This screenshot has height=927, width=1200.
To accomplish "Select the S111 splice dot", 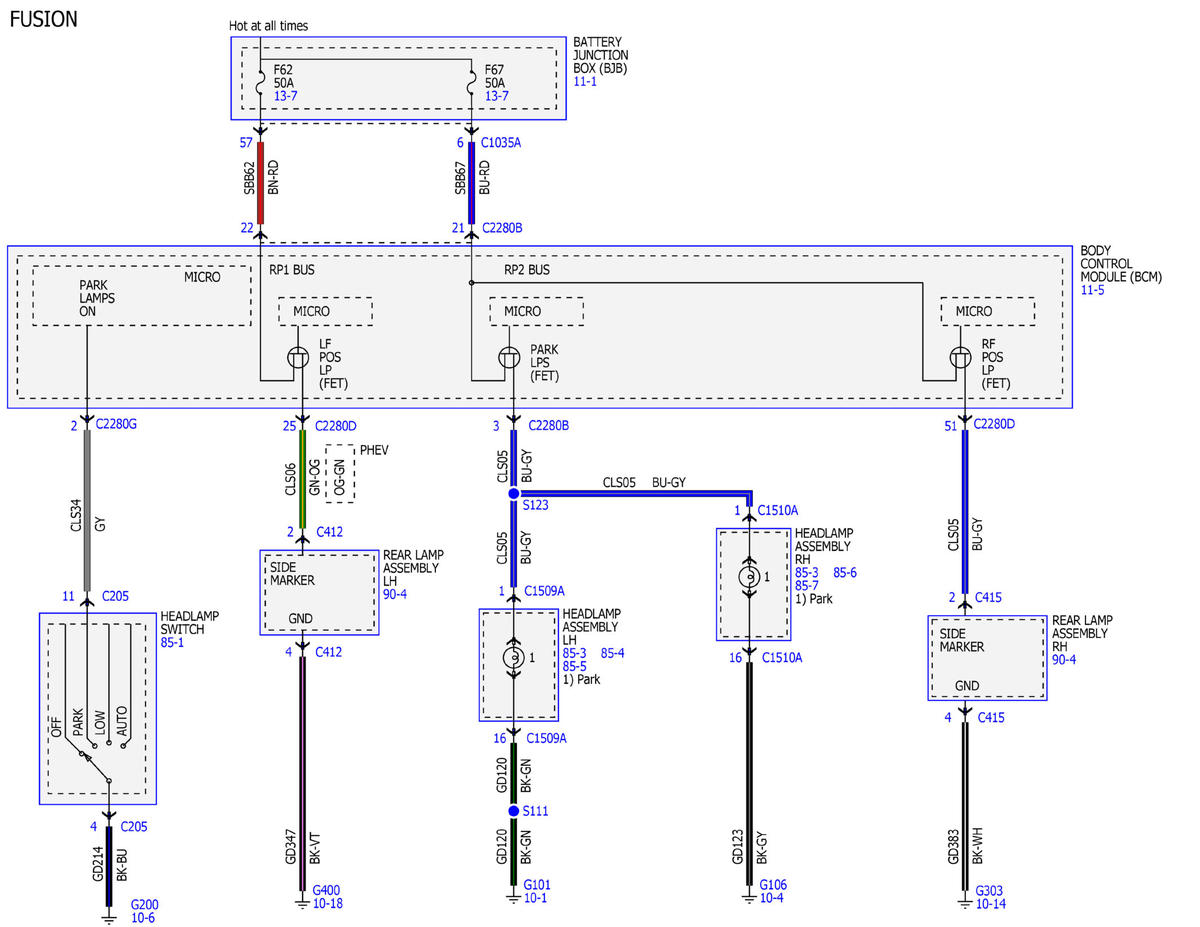I will 513,811.
